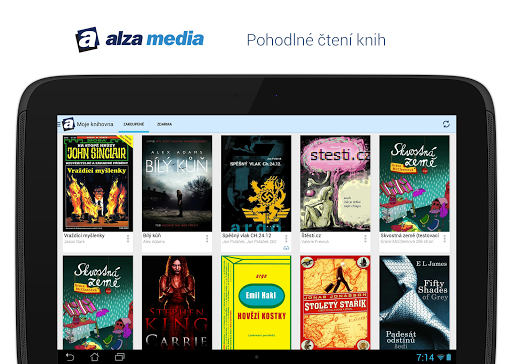Screen dimensions: 512x364
Task: Open the Fifty Shades of Grey cover
Action: pyautogui.click(x=414, y=303)
